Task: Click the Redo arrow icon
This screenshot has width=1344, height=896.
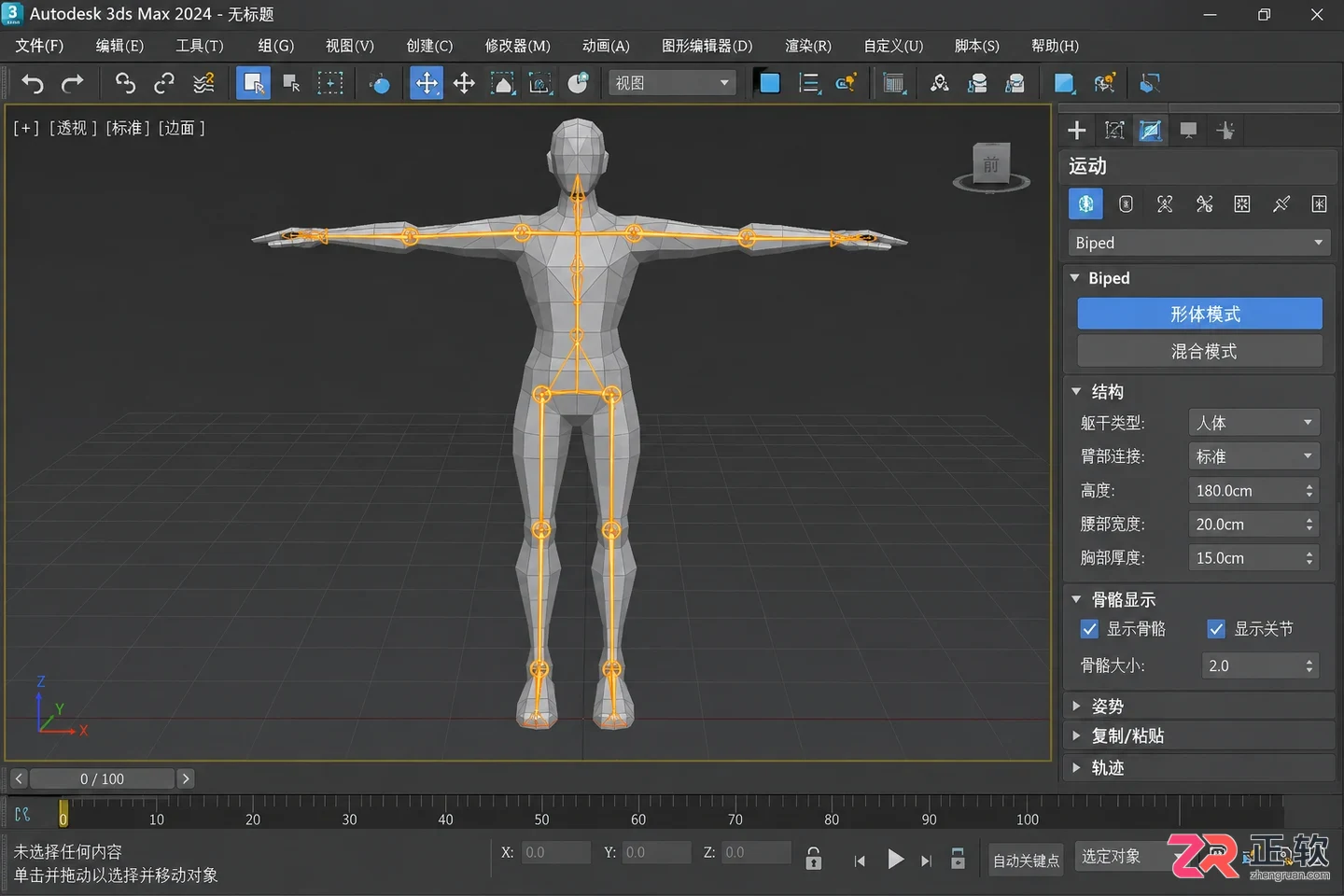Action: [x=72, y=84]
